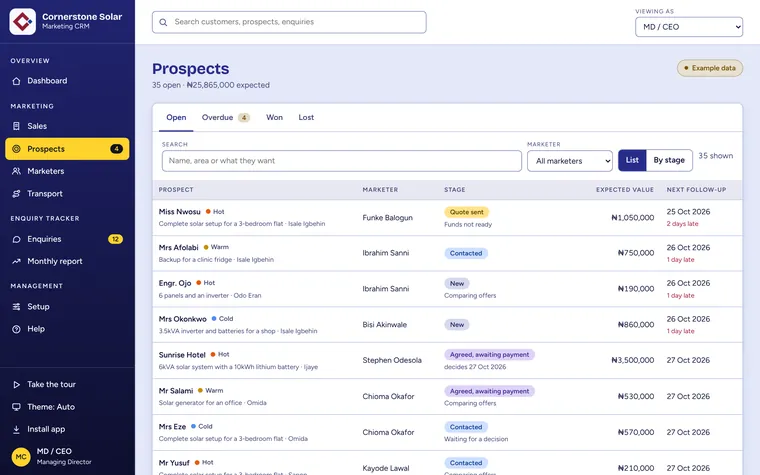Viewport: 760px width, 475px height.
Task: Click the MC user avatar
Action: click(21, 457)
